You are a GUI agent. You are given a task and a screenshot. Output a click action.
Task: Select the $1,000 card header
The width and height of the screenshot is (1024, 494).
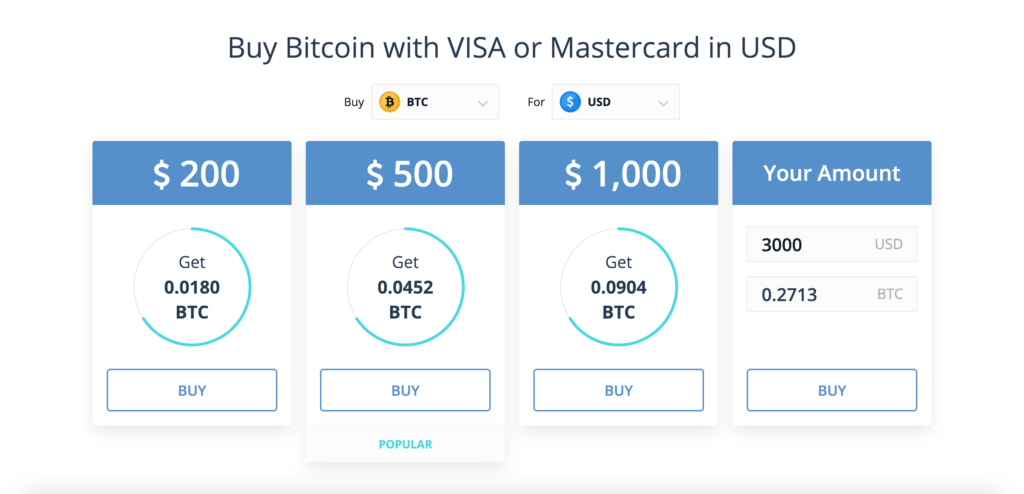point(618,173)
